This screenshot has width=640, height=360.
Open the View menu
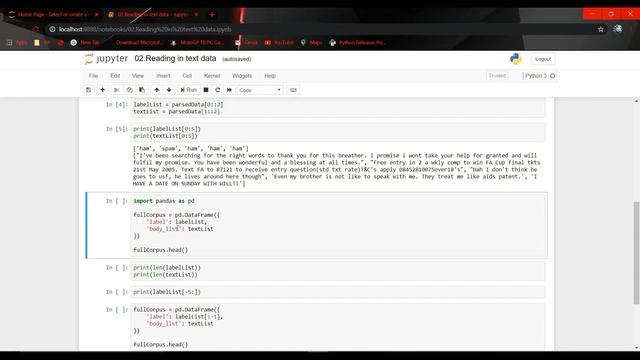138,76
